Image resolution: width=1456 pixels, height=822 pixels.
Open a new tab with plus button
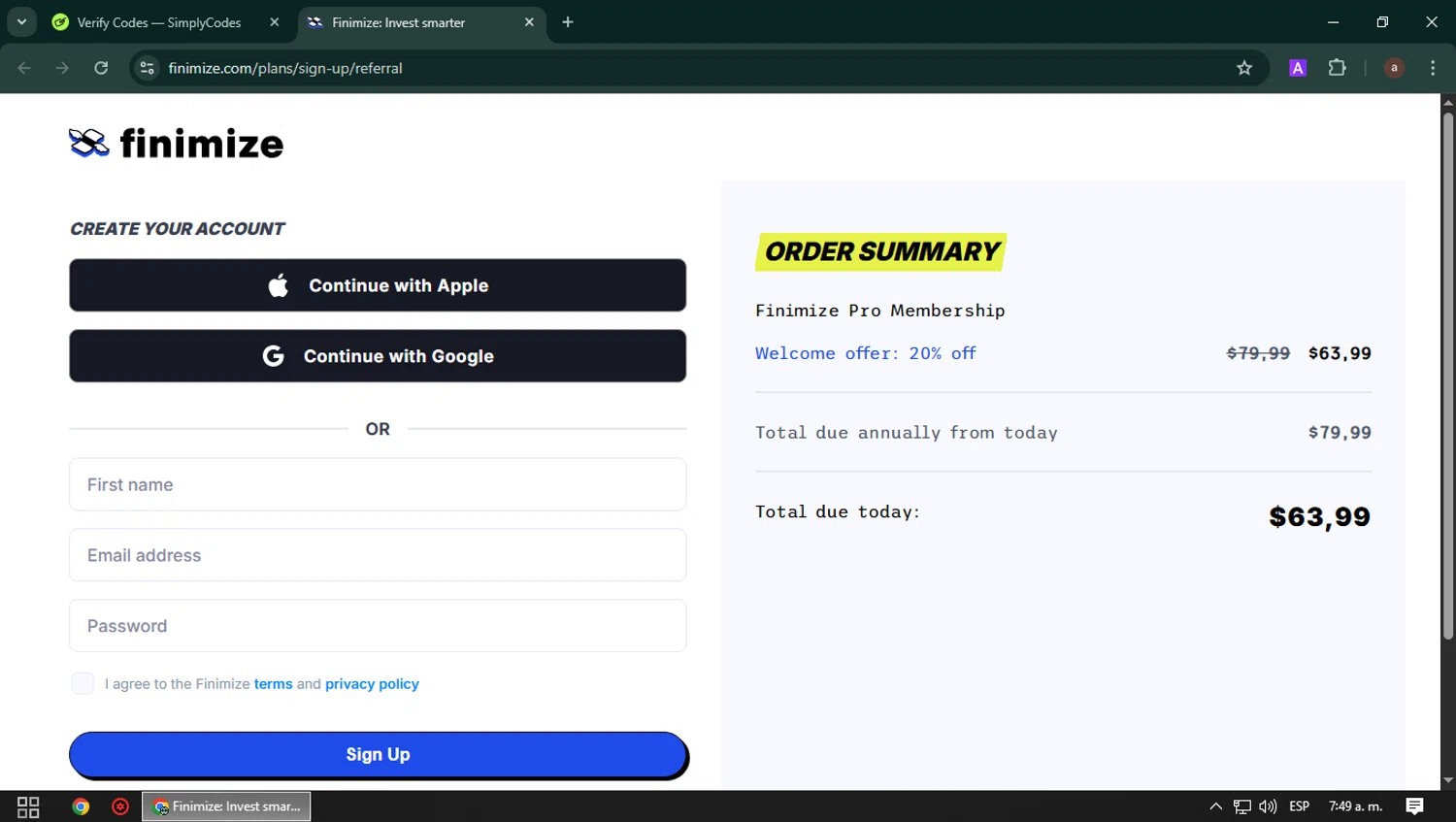point(568,22)
